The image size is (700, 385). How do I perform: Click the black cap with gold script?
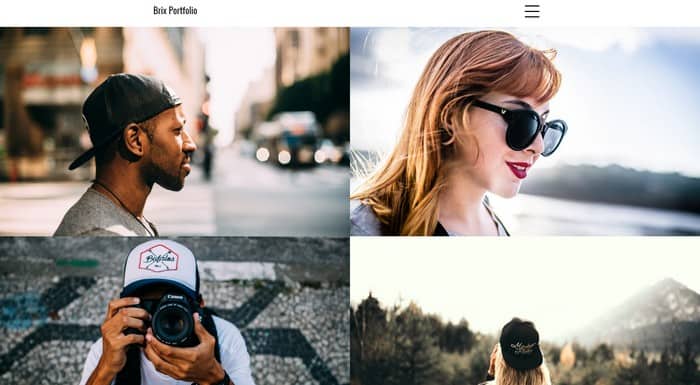click(521, 343)
